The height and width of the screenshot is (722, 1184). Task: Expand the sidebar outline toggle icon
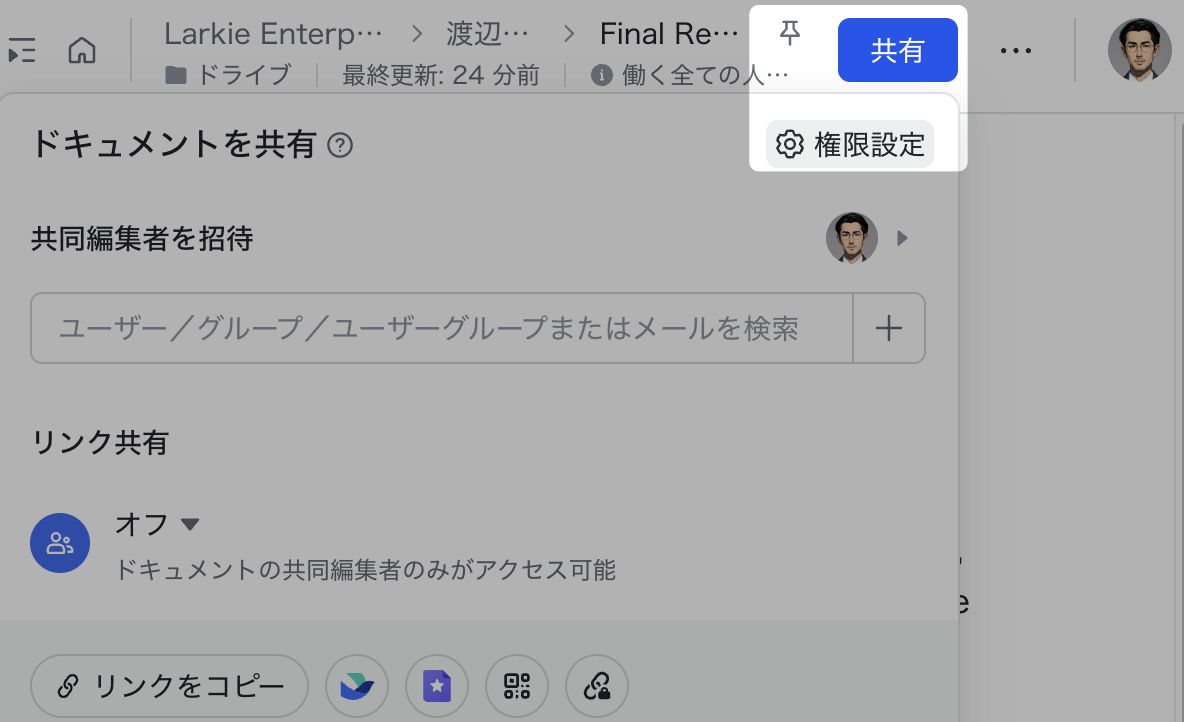pyautogui.click(x=22, y=50)
